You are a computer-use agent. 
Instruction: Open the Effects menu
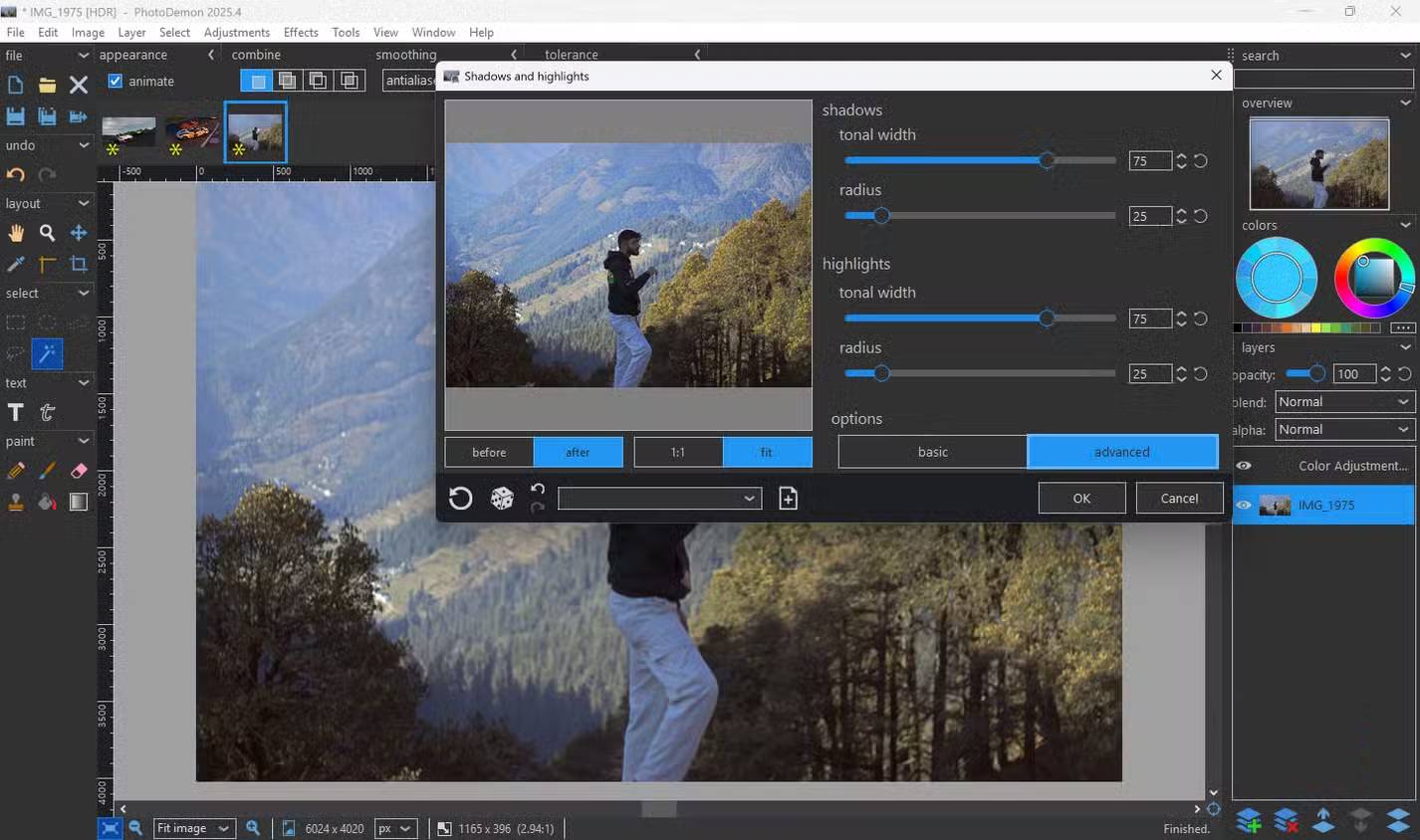301,32
